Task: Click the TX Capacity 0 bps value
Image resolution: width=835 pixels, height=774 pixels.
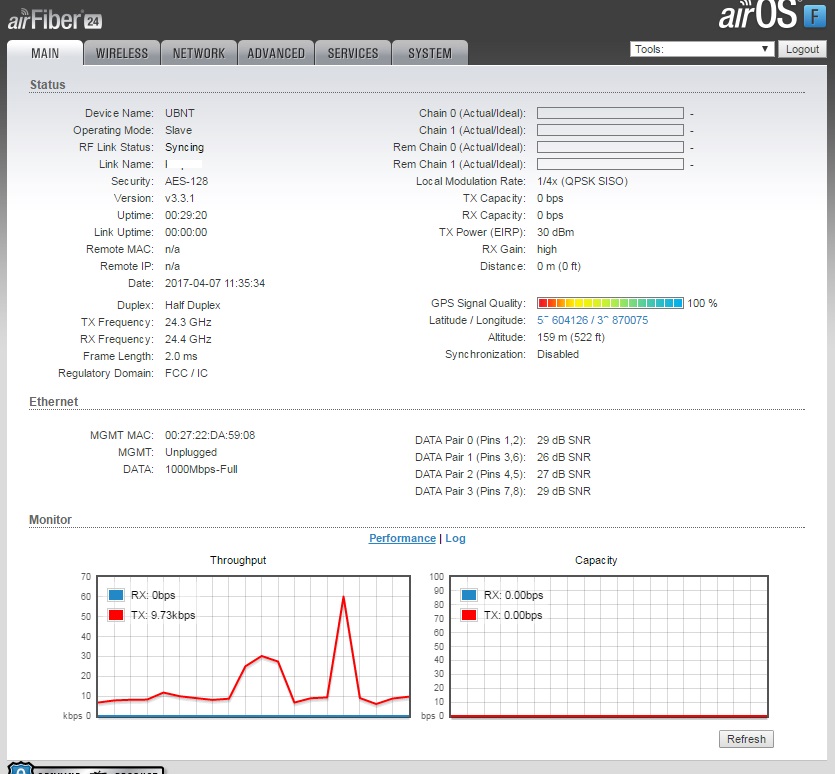Action: pos(550,198)
